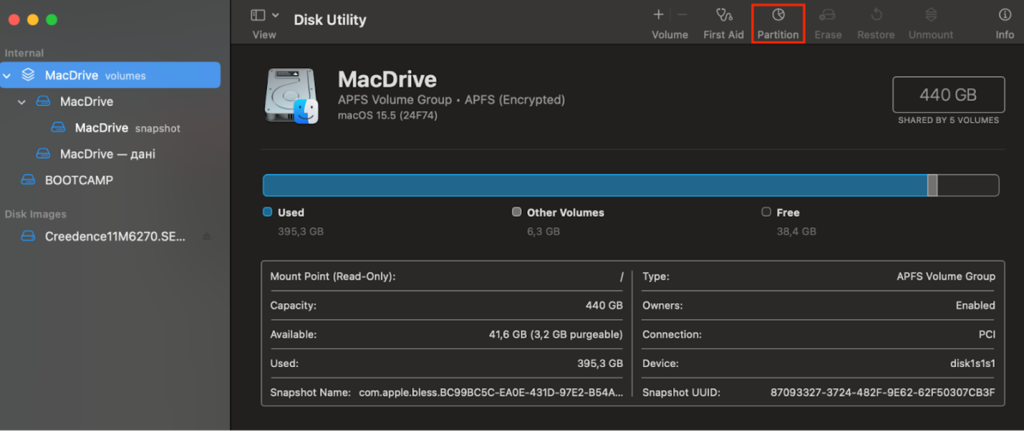1024x431 pixels.
Task: Select MacDrive volumes in the sidebar
Action: [x=110, y=75]
